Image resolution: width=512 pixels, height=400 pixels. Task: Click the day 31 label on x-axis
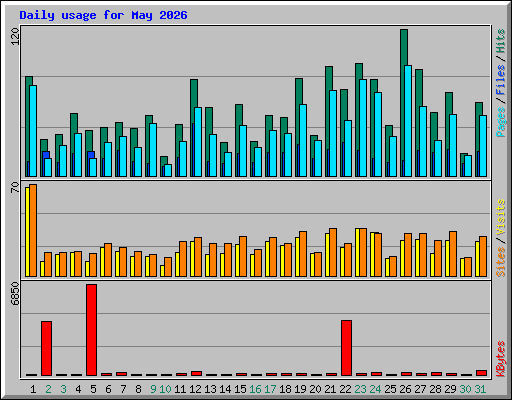point(480,389)
